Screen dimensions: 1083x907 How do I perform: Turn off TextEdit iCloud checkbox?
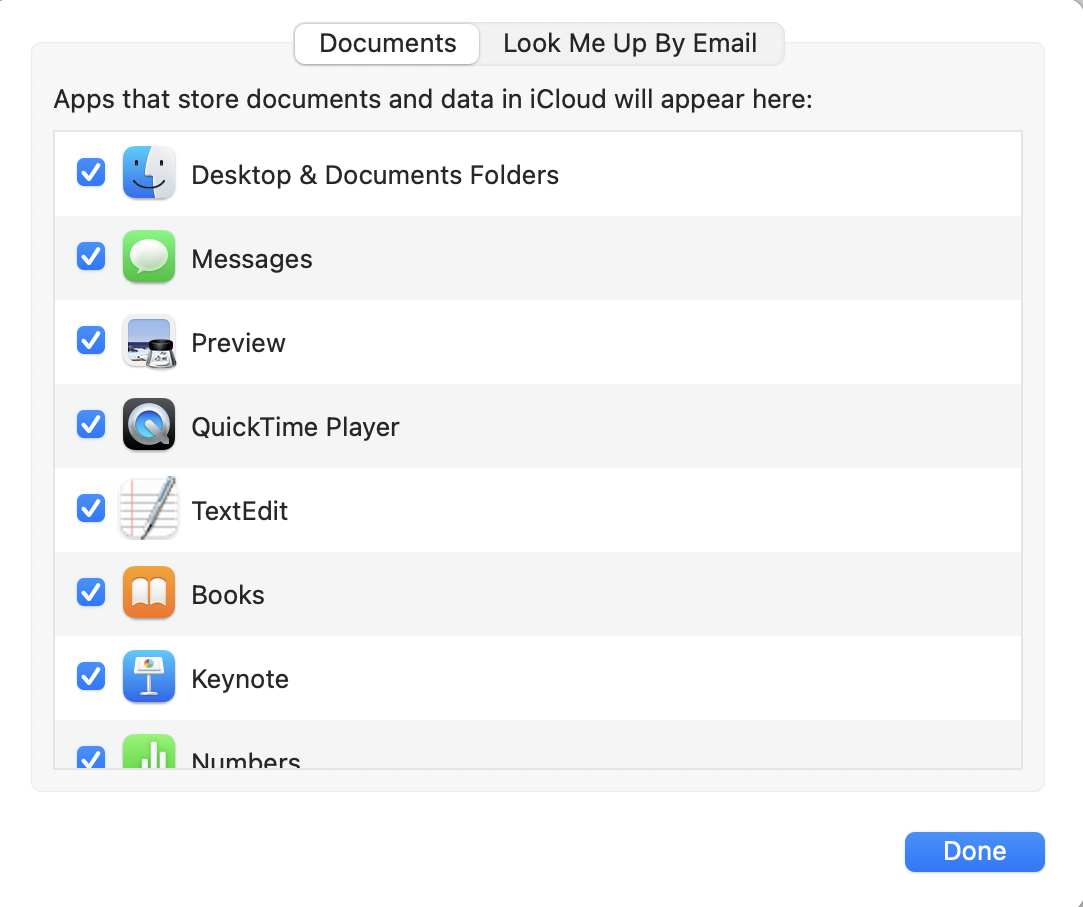point(91,510)
